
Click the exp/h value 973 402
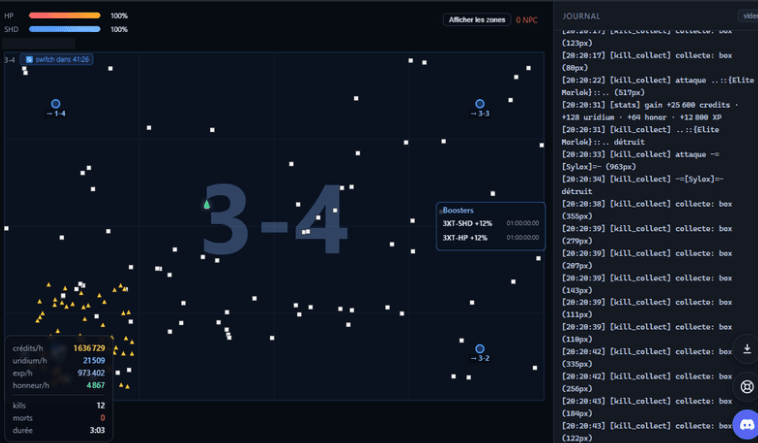(x=91, y=373)
